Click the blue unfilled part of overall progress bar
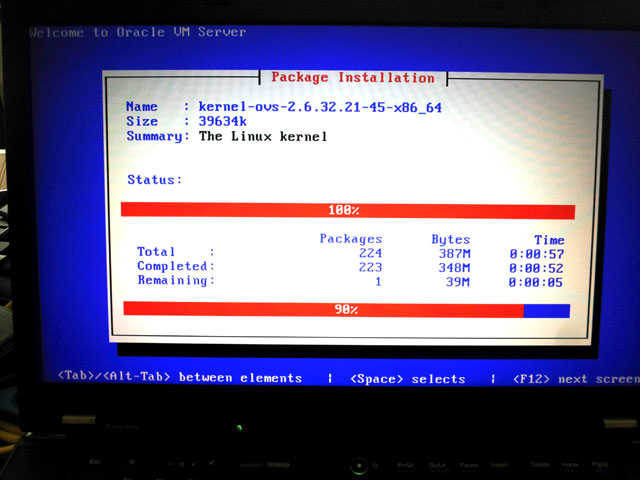The image size is (640, 480). click(x=547, y=311)
